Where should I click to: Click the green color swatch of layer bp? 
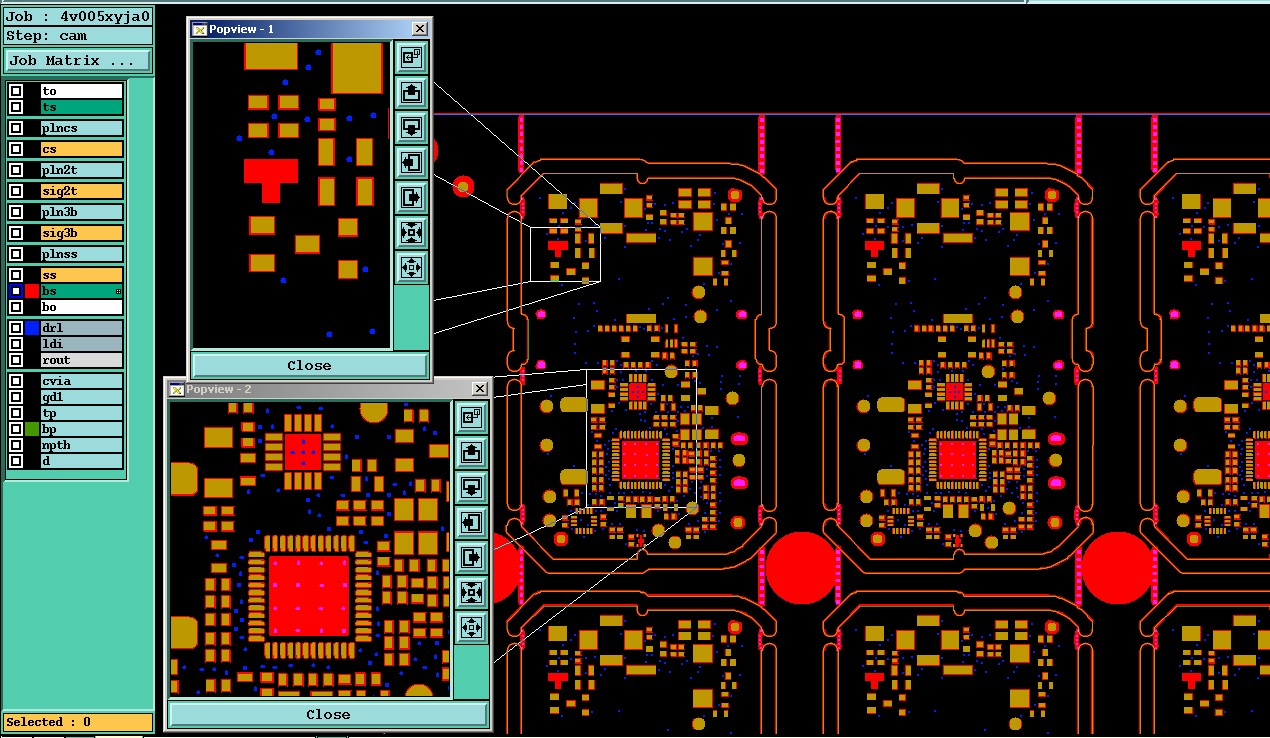point(32,429)
